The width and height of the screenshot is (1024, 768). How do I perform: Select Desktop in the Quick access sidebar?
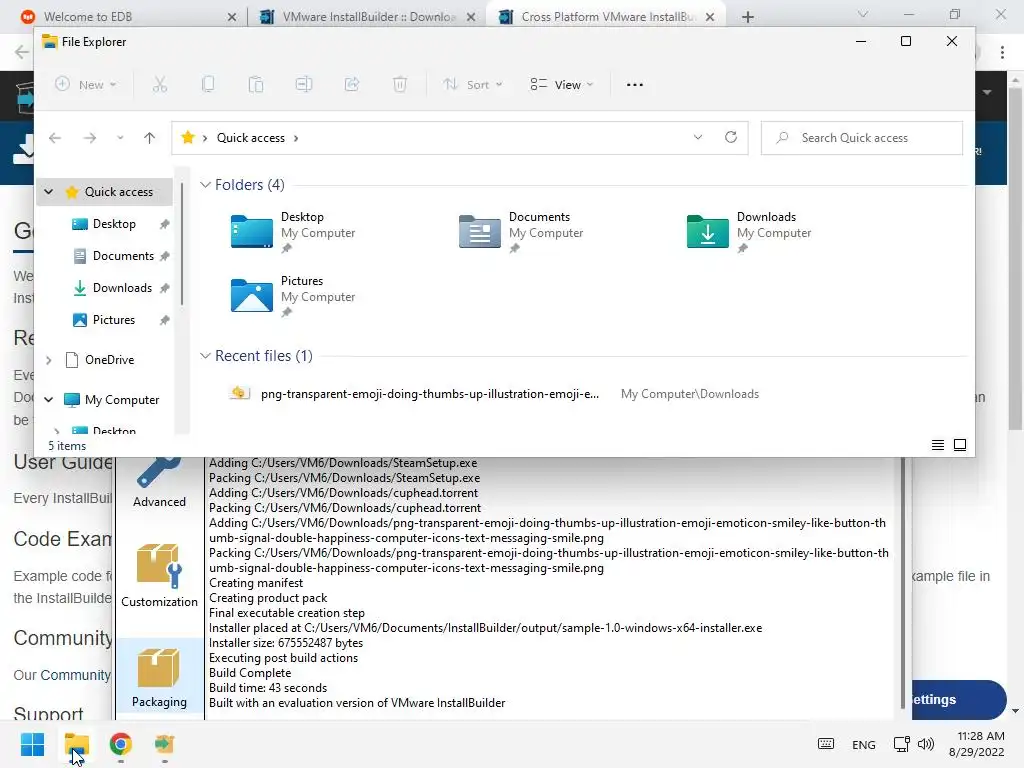[114, 224]
